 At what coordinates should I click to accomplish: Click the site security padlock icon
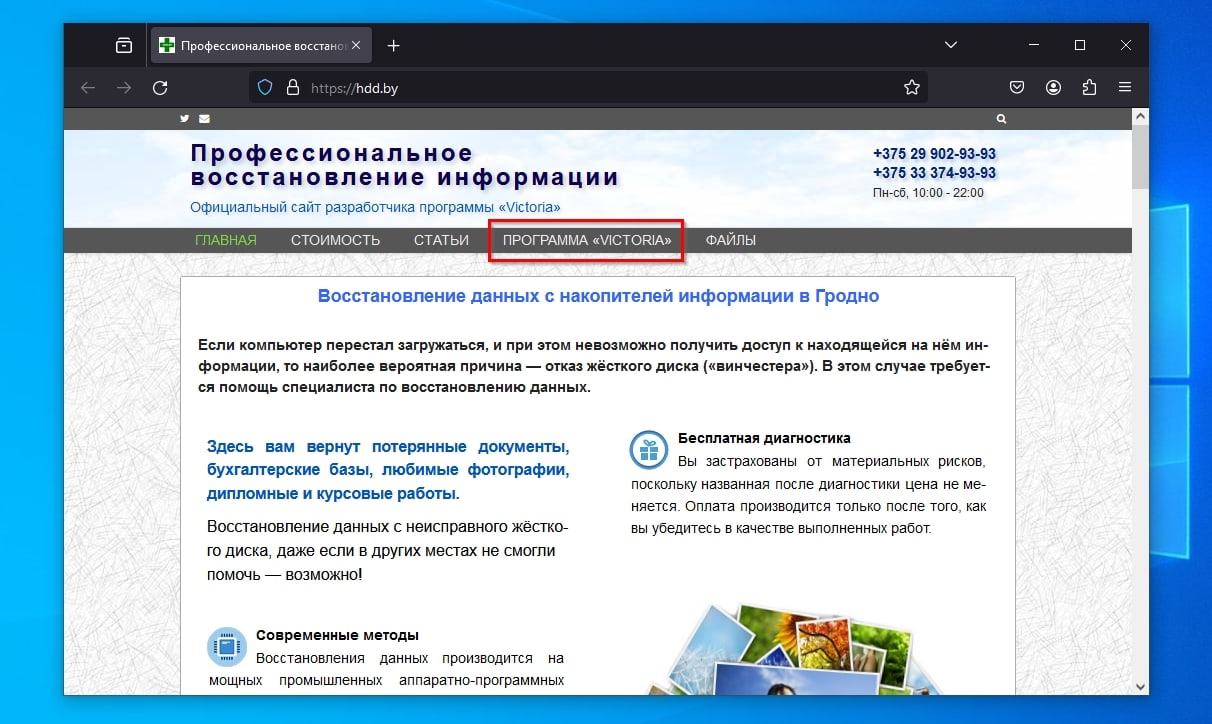(x=292, y=88)
